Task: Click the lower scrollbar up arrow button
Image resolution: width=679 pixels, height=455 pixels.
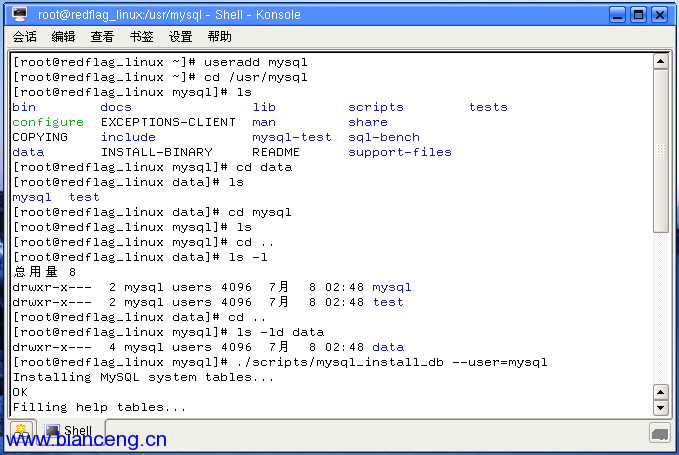Action: coord(660,392)
